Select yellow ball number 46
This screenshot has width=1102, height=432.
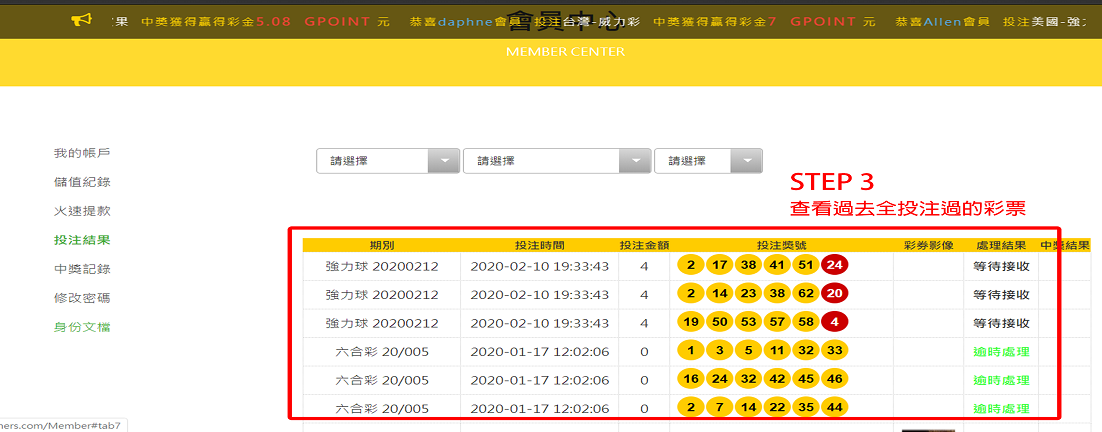[x=834, y=381]
